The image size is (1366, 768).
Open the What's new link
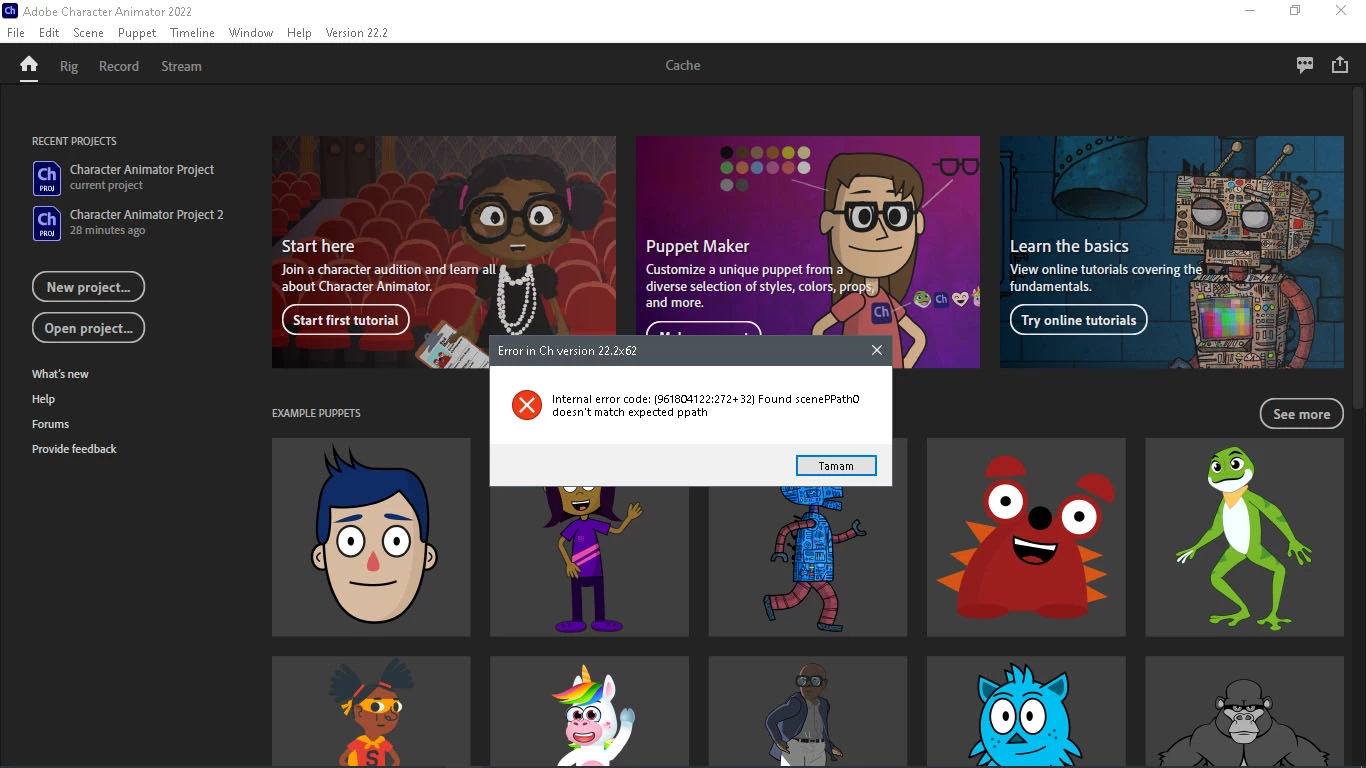tap(60, 374)
